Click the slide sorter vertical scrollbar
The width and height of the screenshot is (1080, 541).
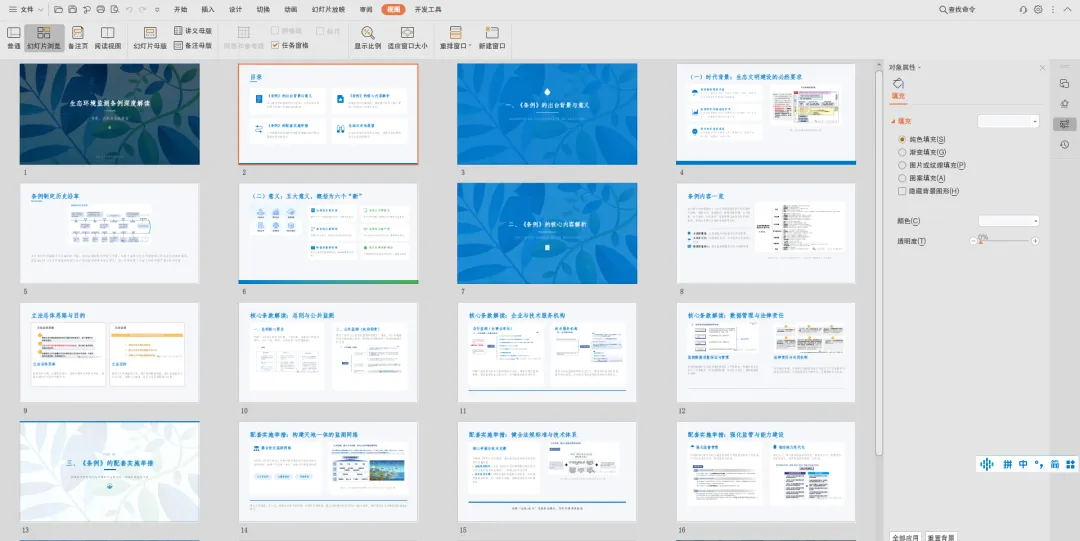pyautogui.click(x=879, y=262)
